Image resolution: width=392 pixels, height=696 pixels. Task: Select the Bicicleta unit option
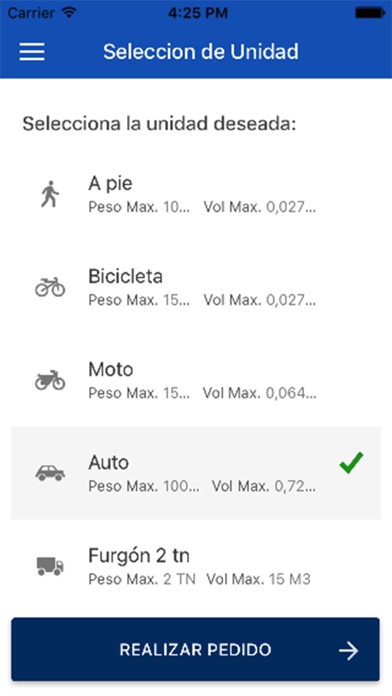pos(196,287)
